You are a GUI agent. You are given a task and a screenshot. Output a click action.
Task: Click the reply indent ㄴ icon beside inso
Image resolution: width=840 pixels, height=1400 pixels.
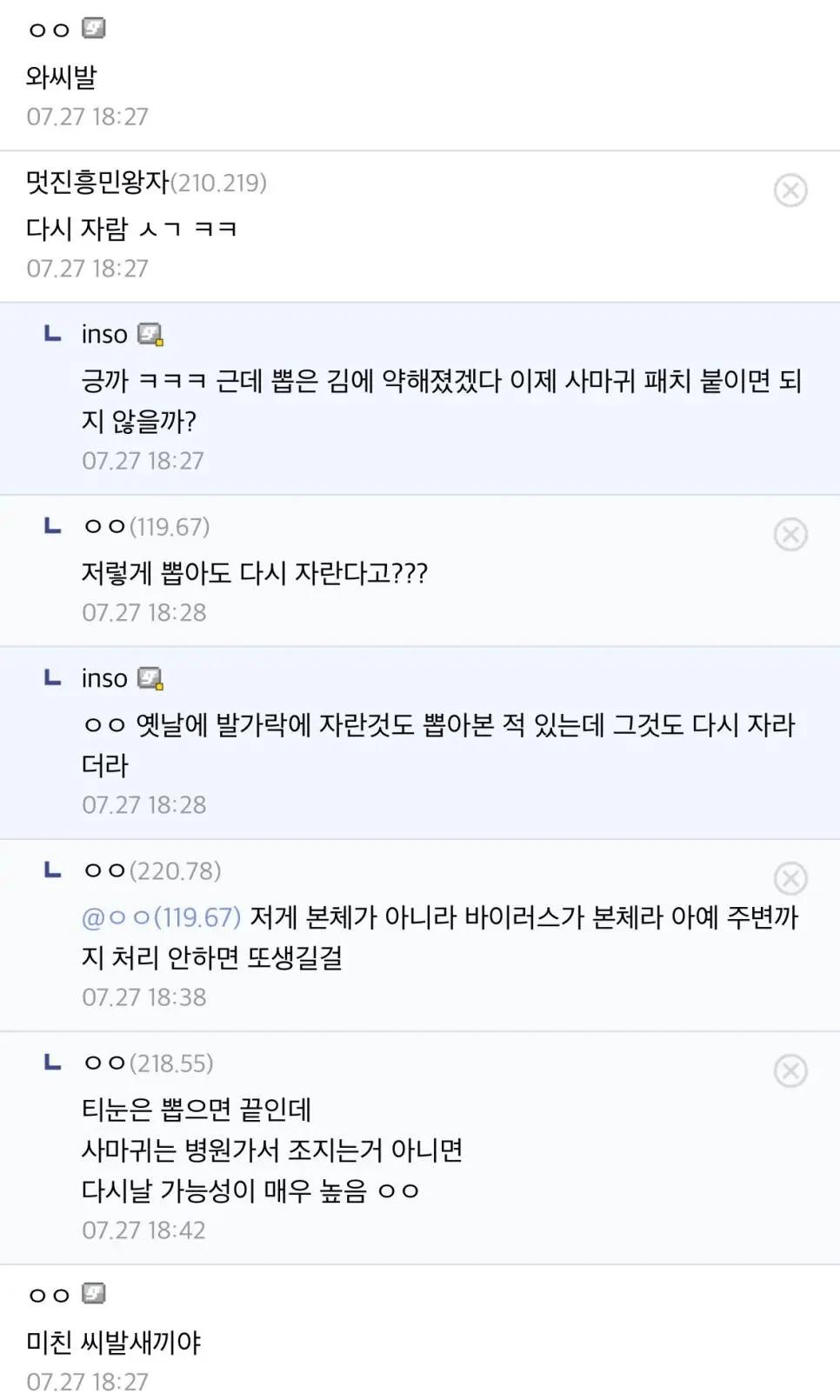[51, 333]
